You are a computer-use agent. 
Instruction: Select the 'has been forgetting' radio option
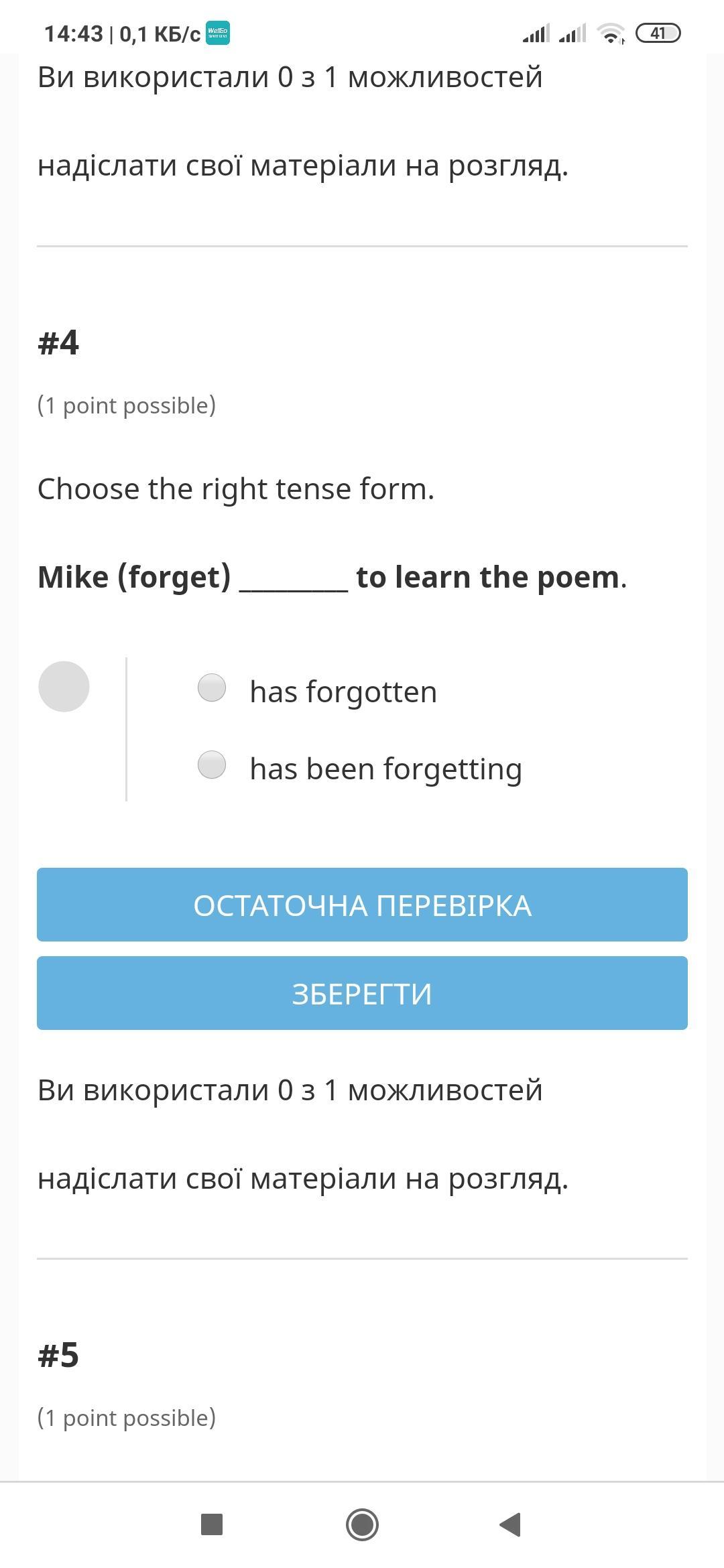212,765
